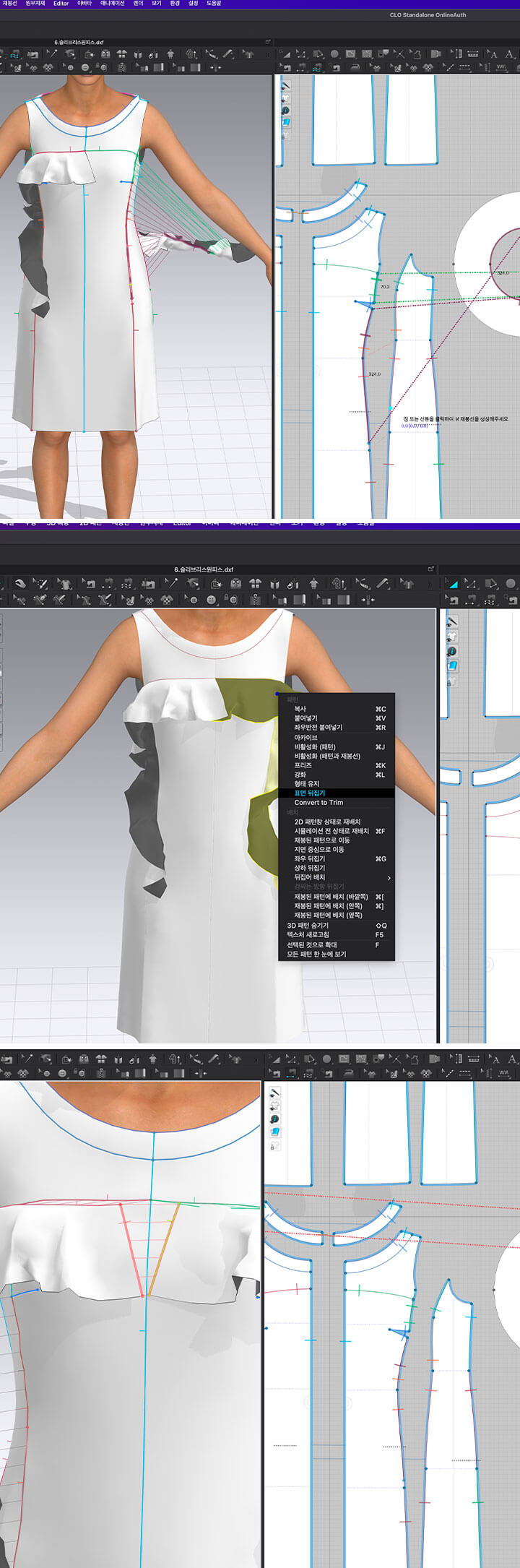Toggle the blue fabric display icon in bottom 2D window
Image resolution: width=520 pixels, height=1568 pixels.
coord(275,1132)
